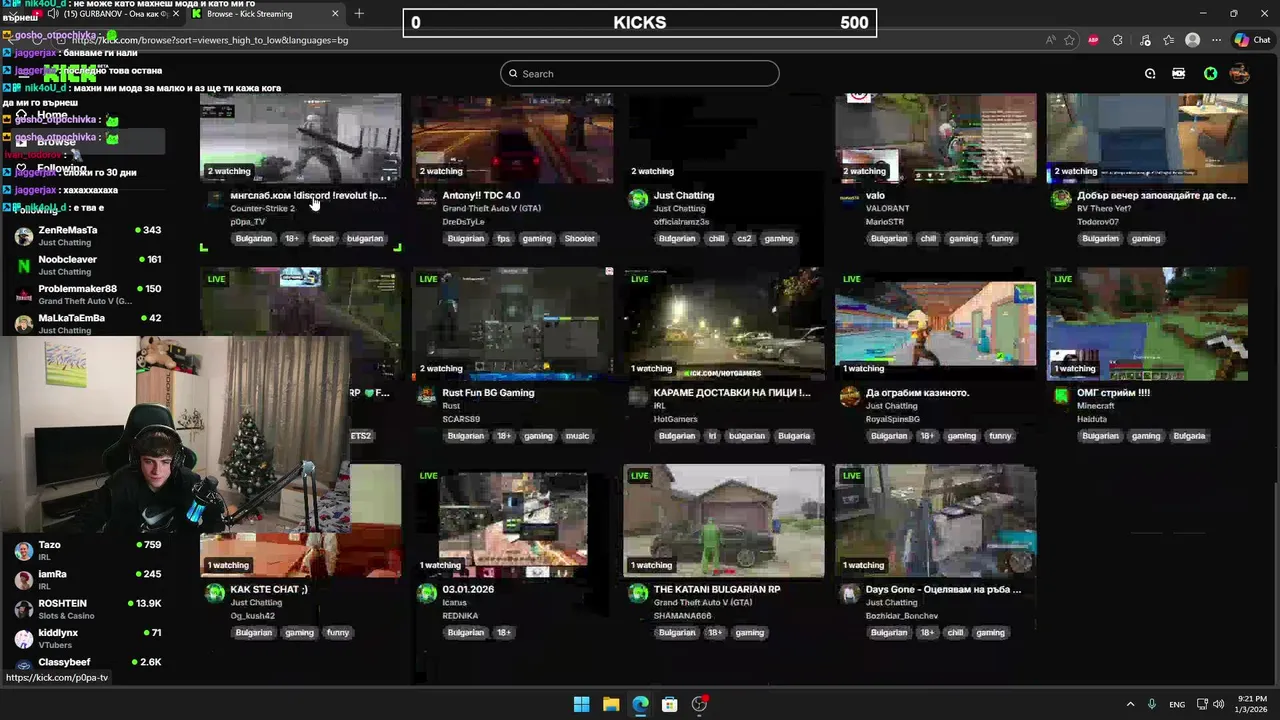Open the media control music icon
This screenshot has height=720, width=1280.
[1144, 40]
